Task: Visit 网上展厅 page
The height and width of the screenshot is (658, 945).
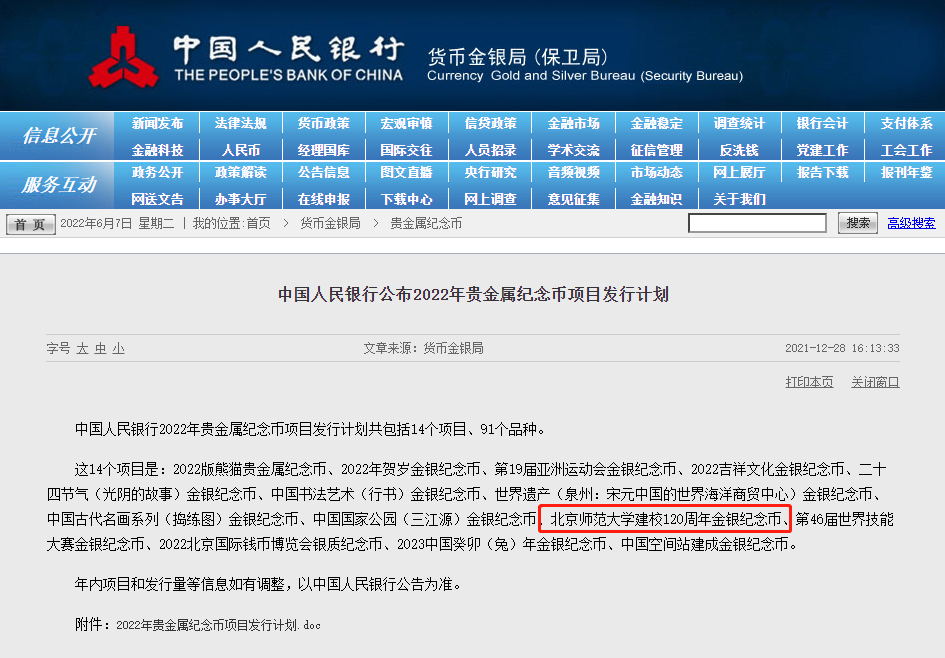Action: point(739,172)
